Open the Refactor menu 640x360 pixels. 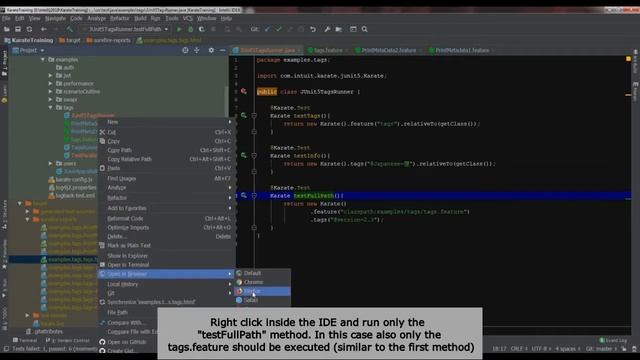click(120, 18)
